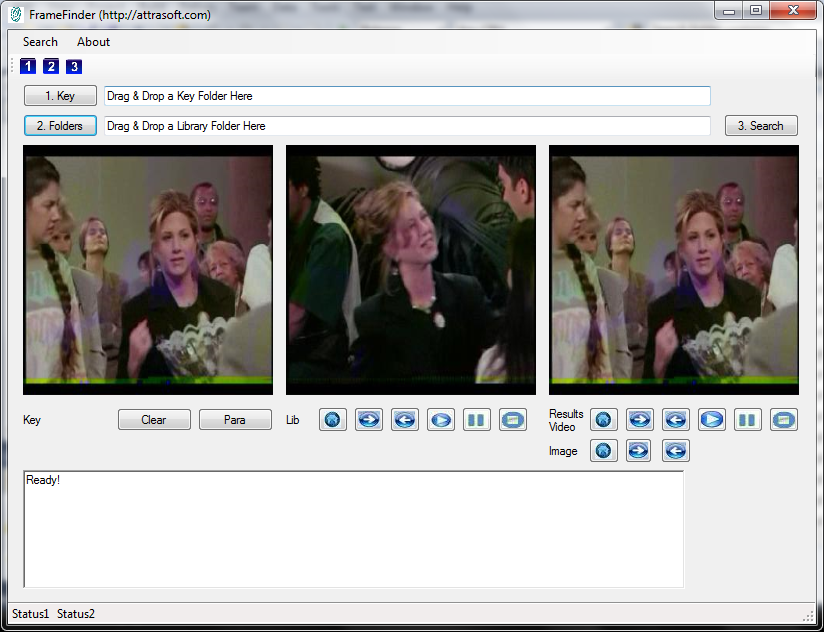This screenshot has height=632, width=824.
Task: Go to next Results Video item
Action: [640, 420]
